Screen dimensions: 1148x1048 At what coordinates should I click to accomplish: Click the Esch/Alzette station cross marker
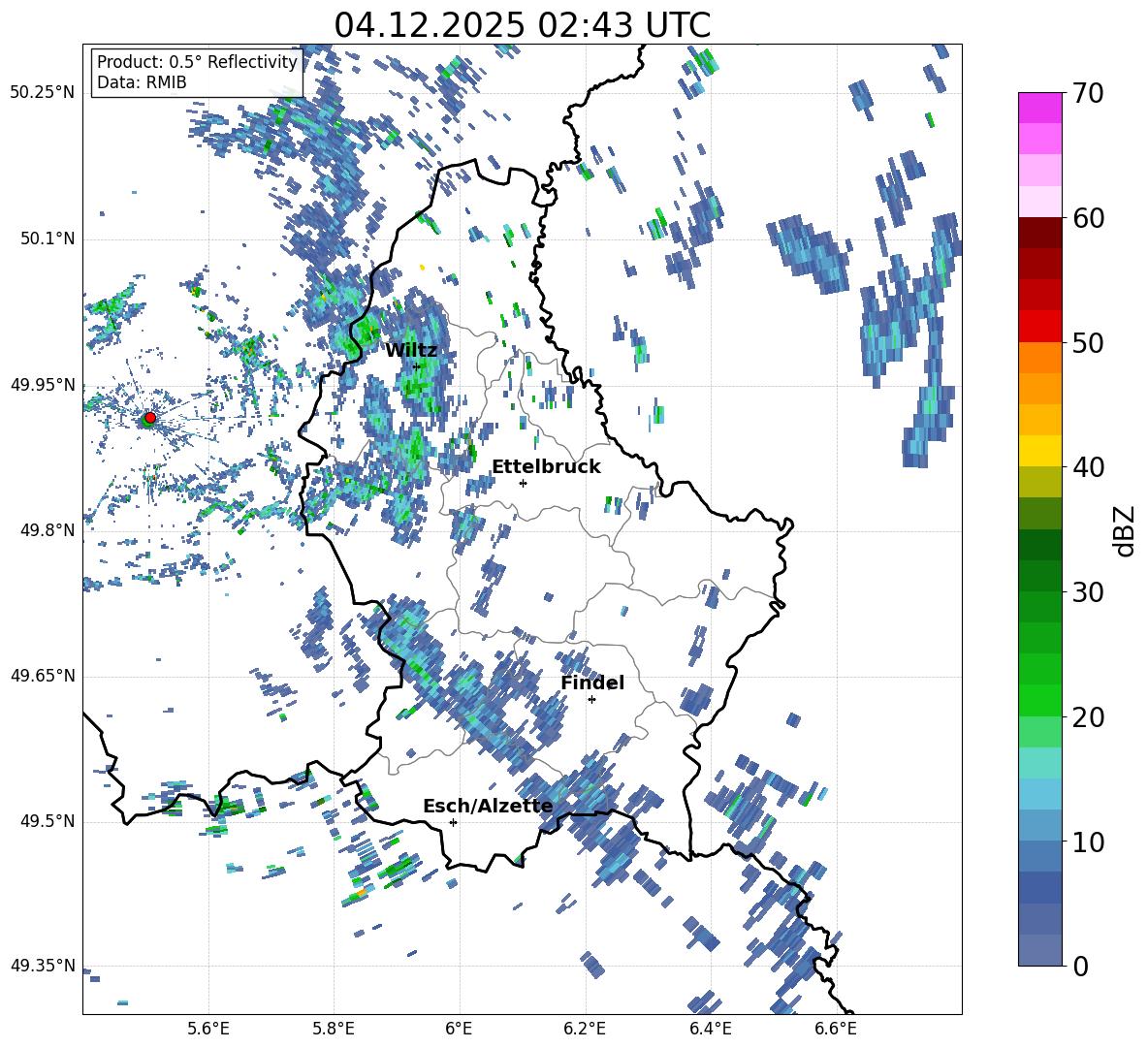coord(453,822)
